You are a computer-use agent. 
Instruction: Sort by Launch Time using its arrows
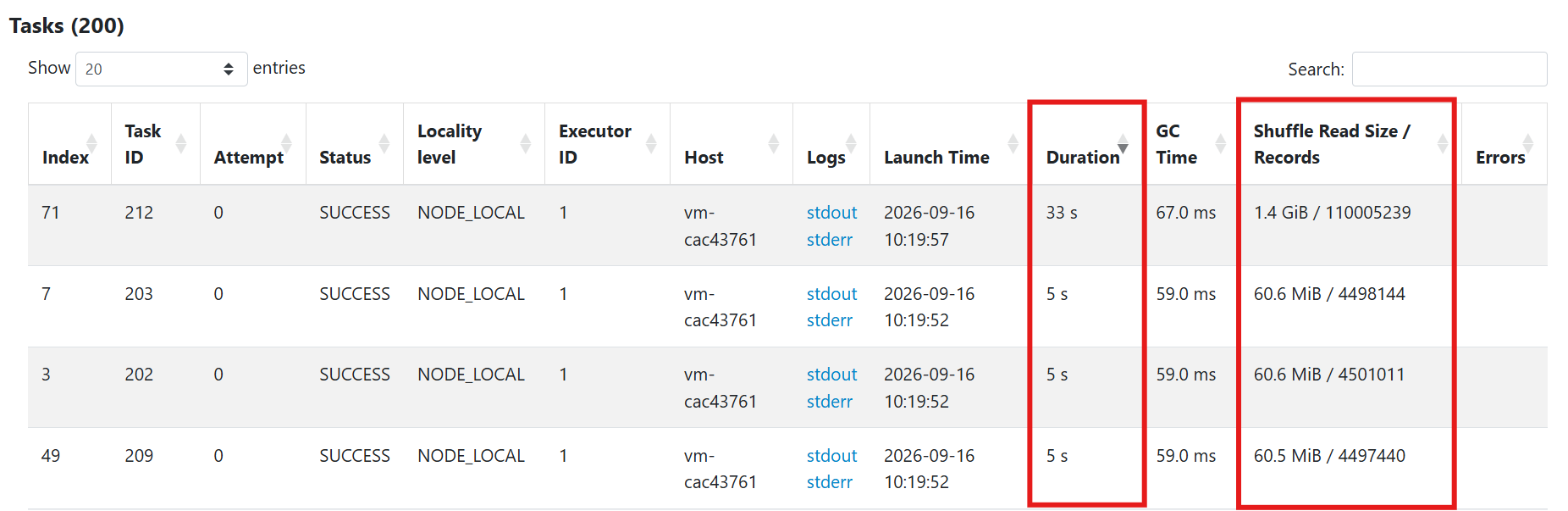tap(1013, 144)
